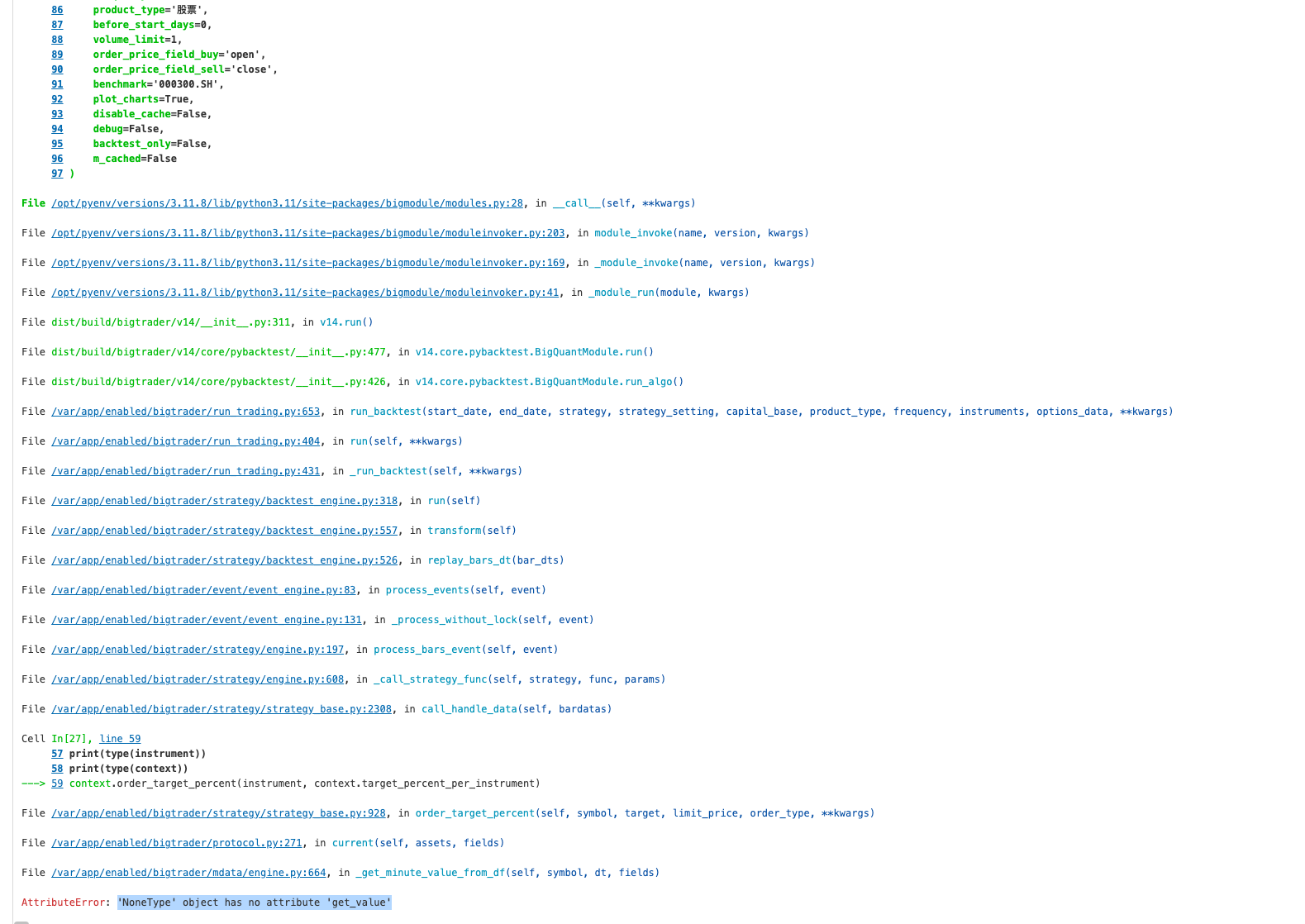The height and width of the screenshot is (924, 1305).
Task: Click the strategy/engine.py:608 link
Action: pyautogui.click(x=198, y=679)
